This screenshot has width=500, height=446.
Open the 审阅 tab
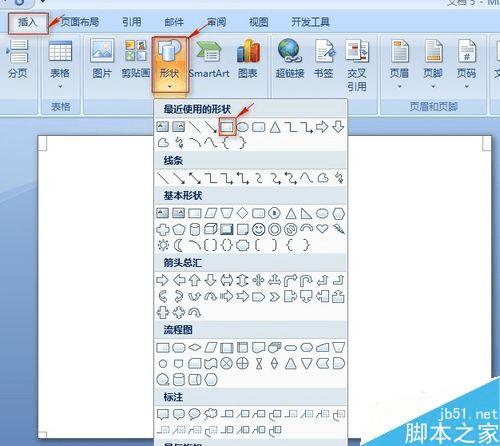216,22
